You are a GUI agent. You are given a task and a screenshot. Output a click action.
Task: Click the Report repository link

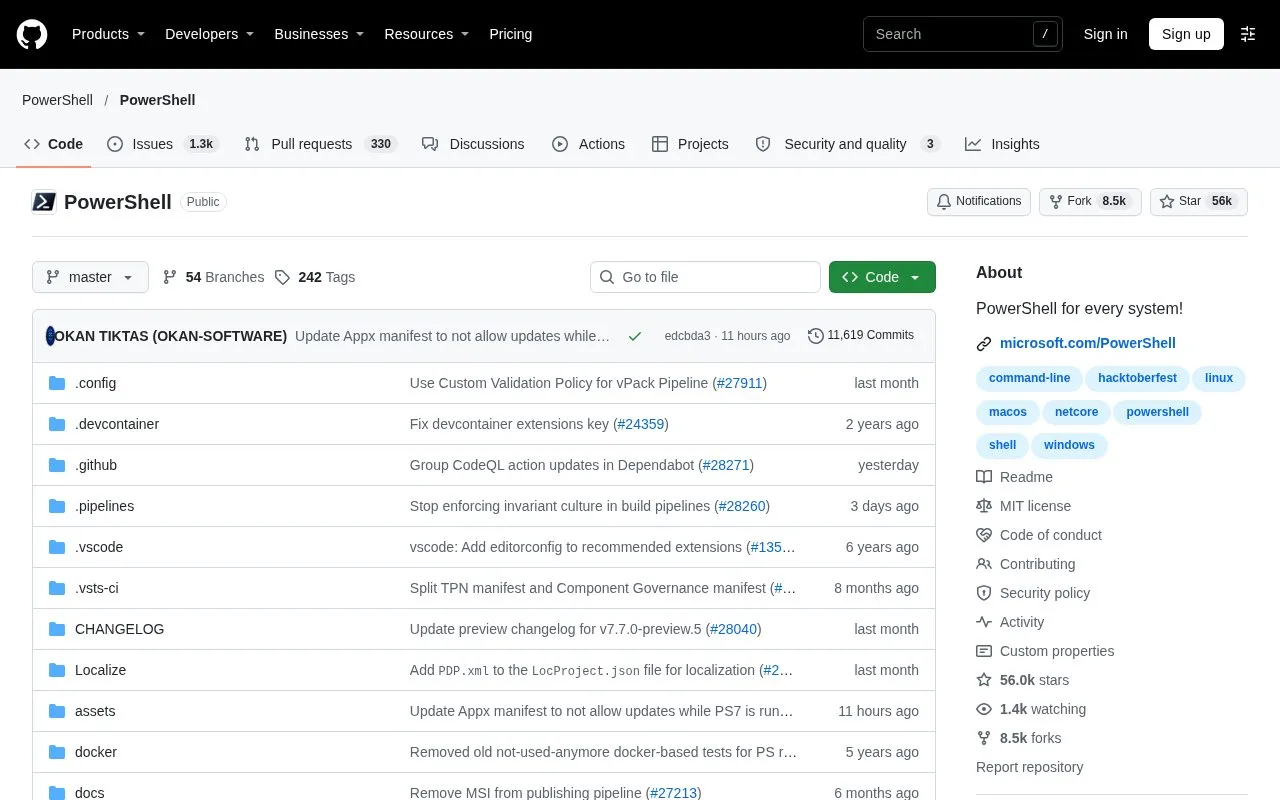click(x=1029, y=767)
